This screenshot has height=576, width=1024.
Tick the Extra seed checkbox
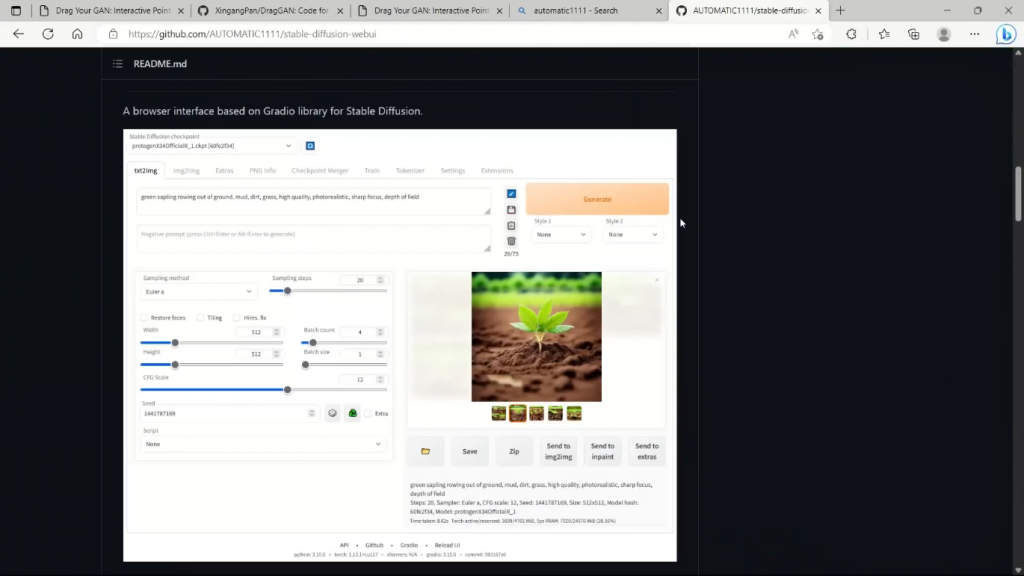point(368,413)
